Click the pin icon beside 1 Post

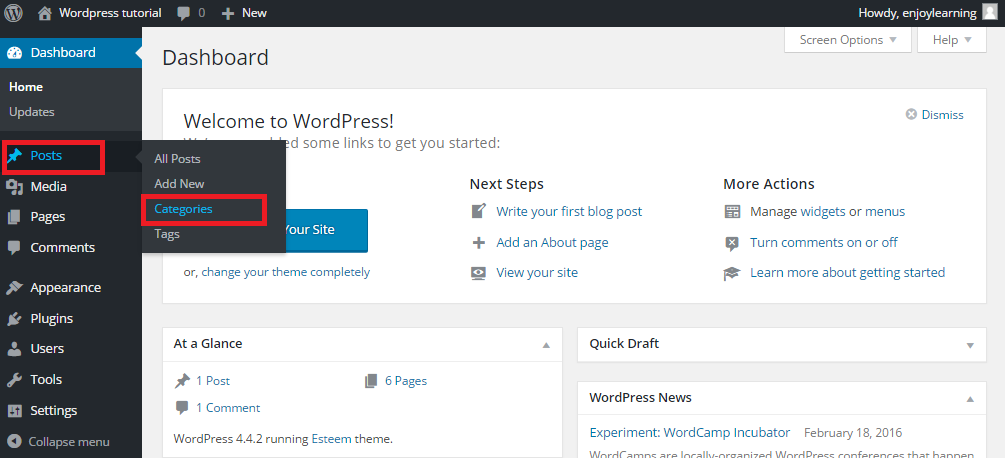coord(183,381)
